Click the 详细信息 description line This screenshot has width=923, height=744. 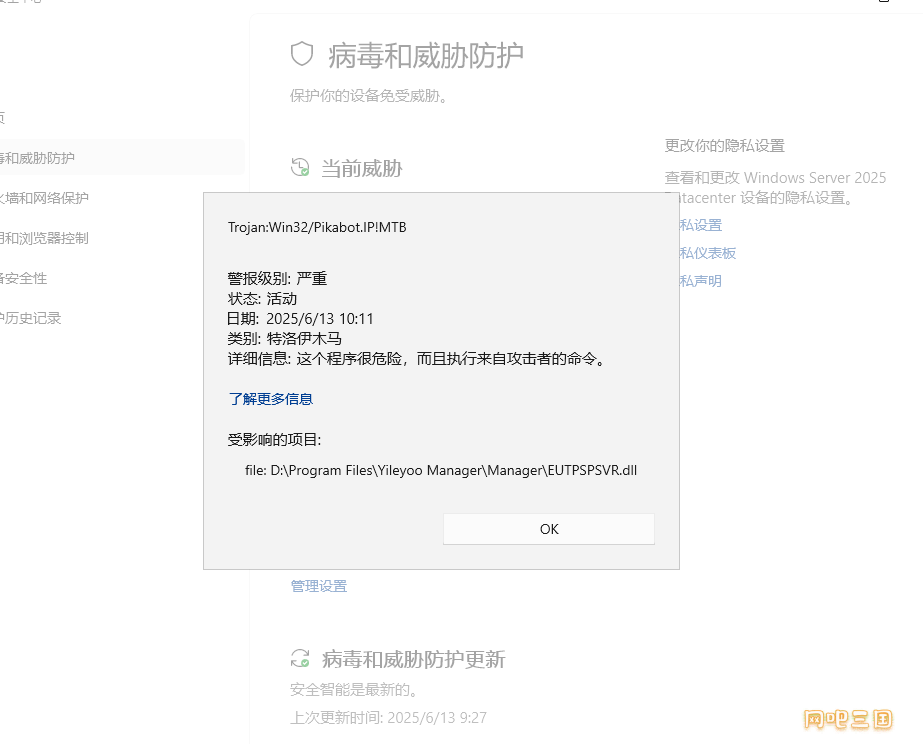[417, 358]
